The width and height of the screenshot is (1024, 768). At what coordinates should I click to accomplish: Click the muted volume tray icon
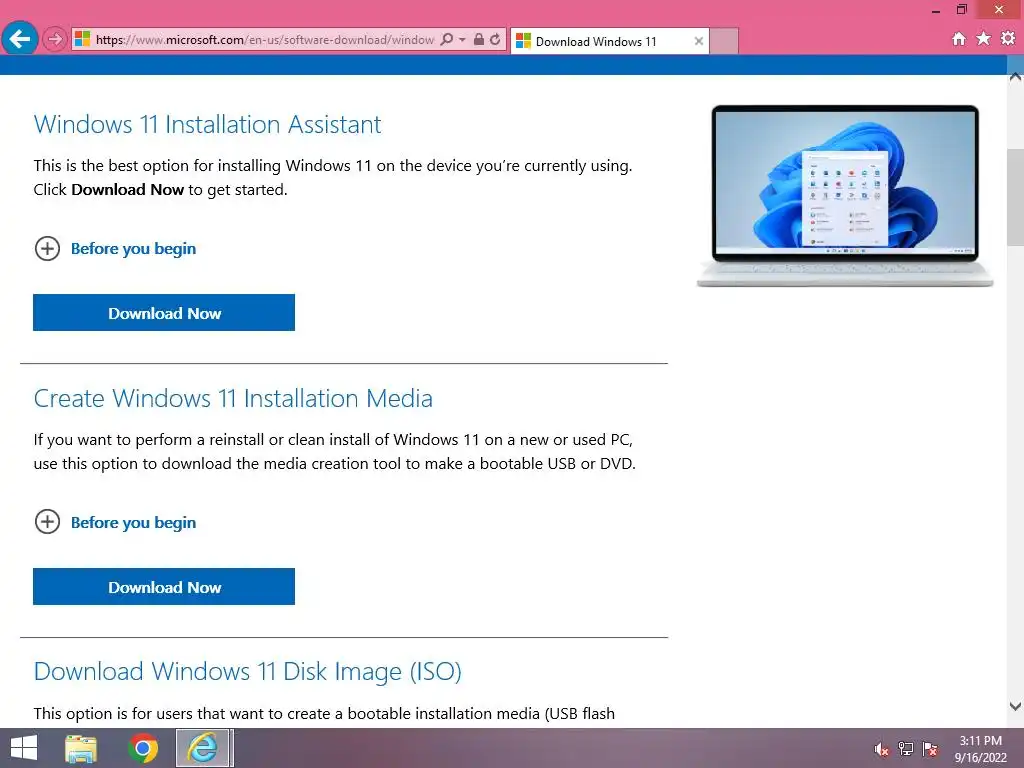(882, 749)
